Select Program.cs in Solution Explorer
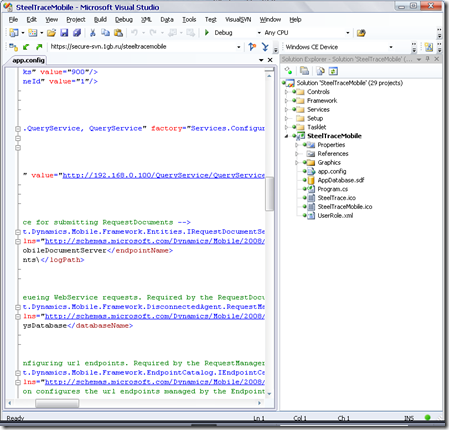 pyautogui.click(x=333, y=189)
